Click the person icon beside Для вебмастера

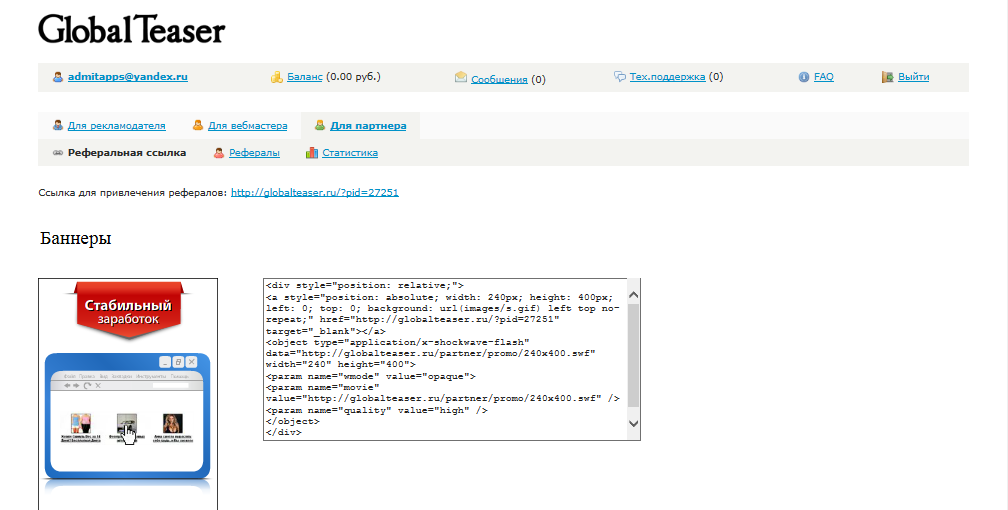point(198,125)
